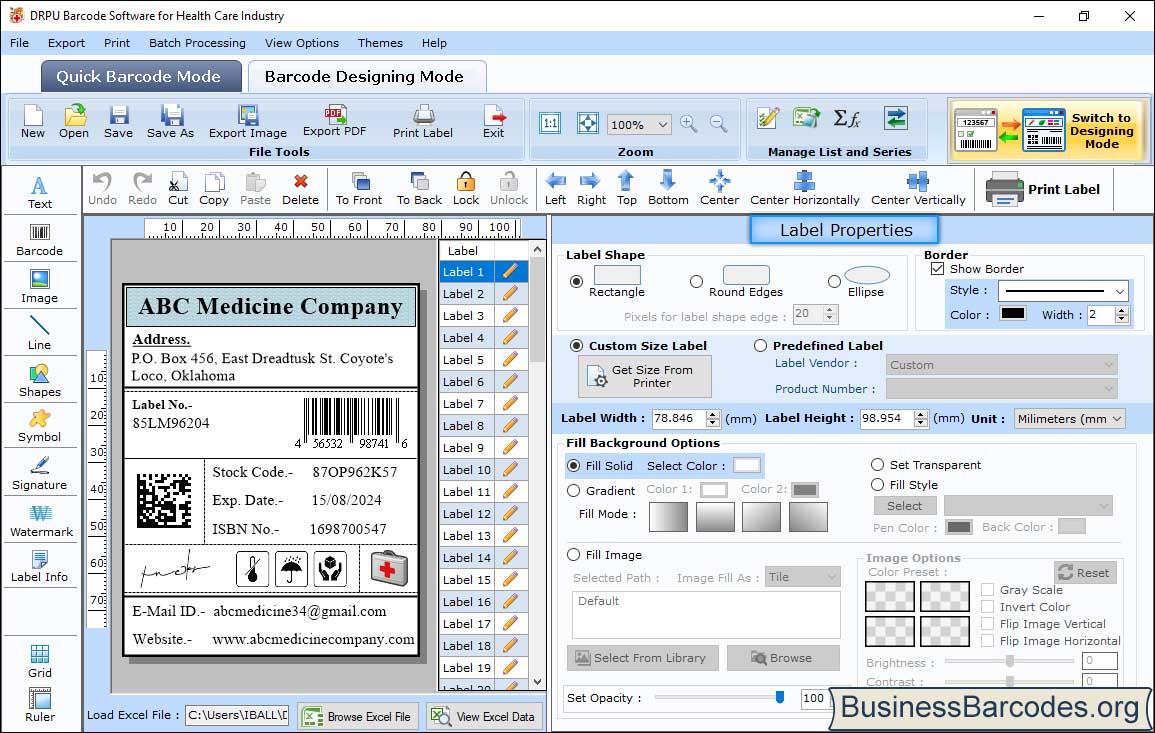Click Label Height spinner arrows
This screenshot has height=733, width=1155.
pyautogui.click(x=921, y=418)
